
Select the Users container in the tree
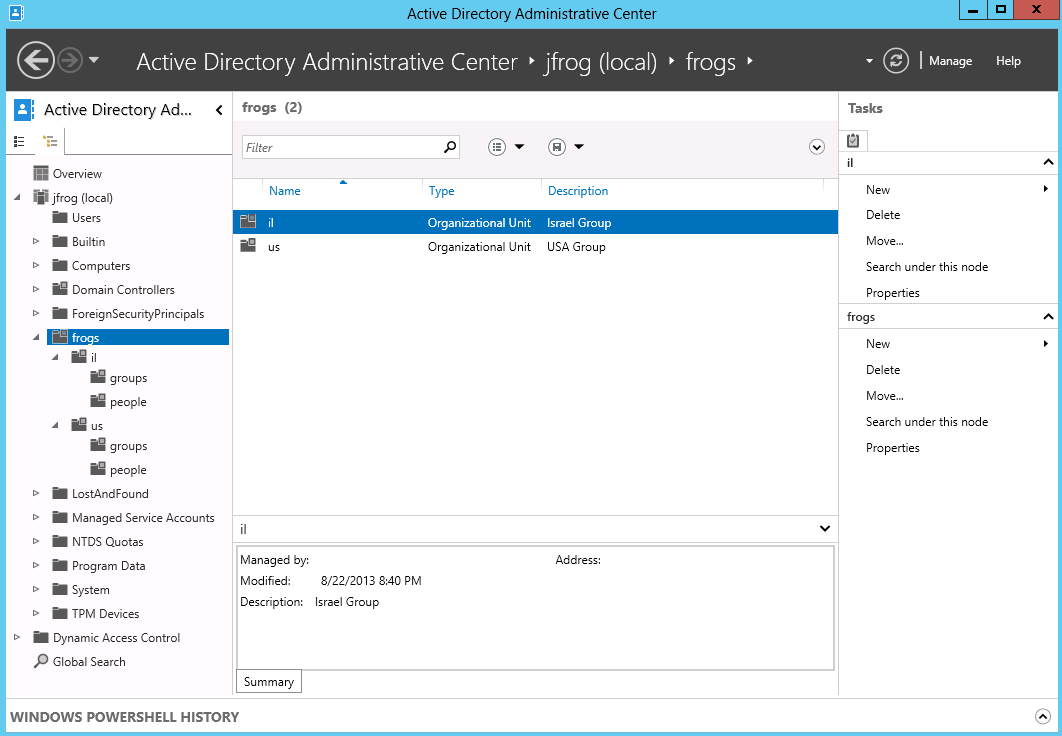86,217
